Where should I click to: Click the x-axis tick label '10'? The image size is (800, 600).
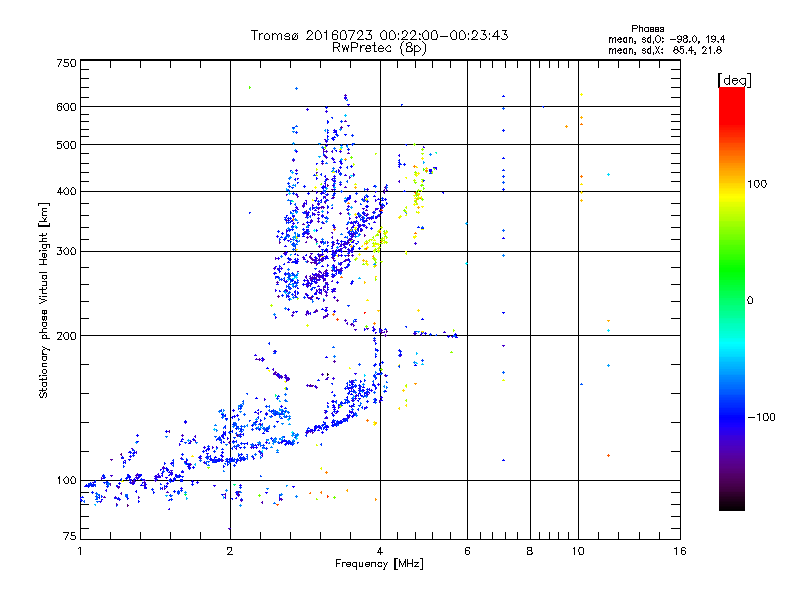tap(578, 551)
